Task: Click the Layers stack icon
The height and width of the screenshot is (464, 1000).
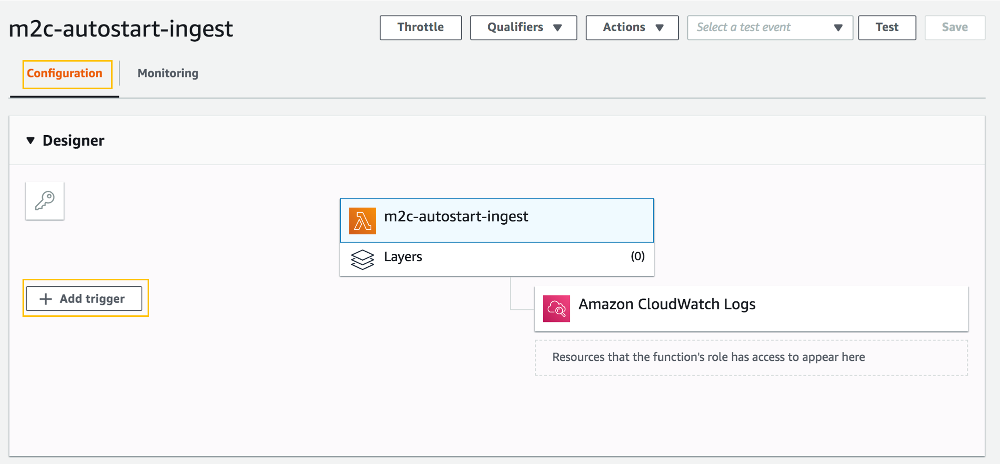Action: click(x=362, y=260)
